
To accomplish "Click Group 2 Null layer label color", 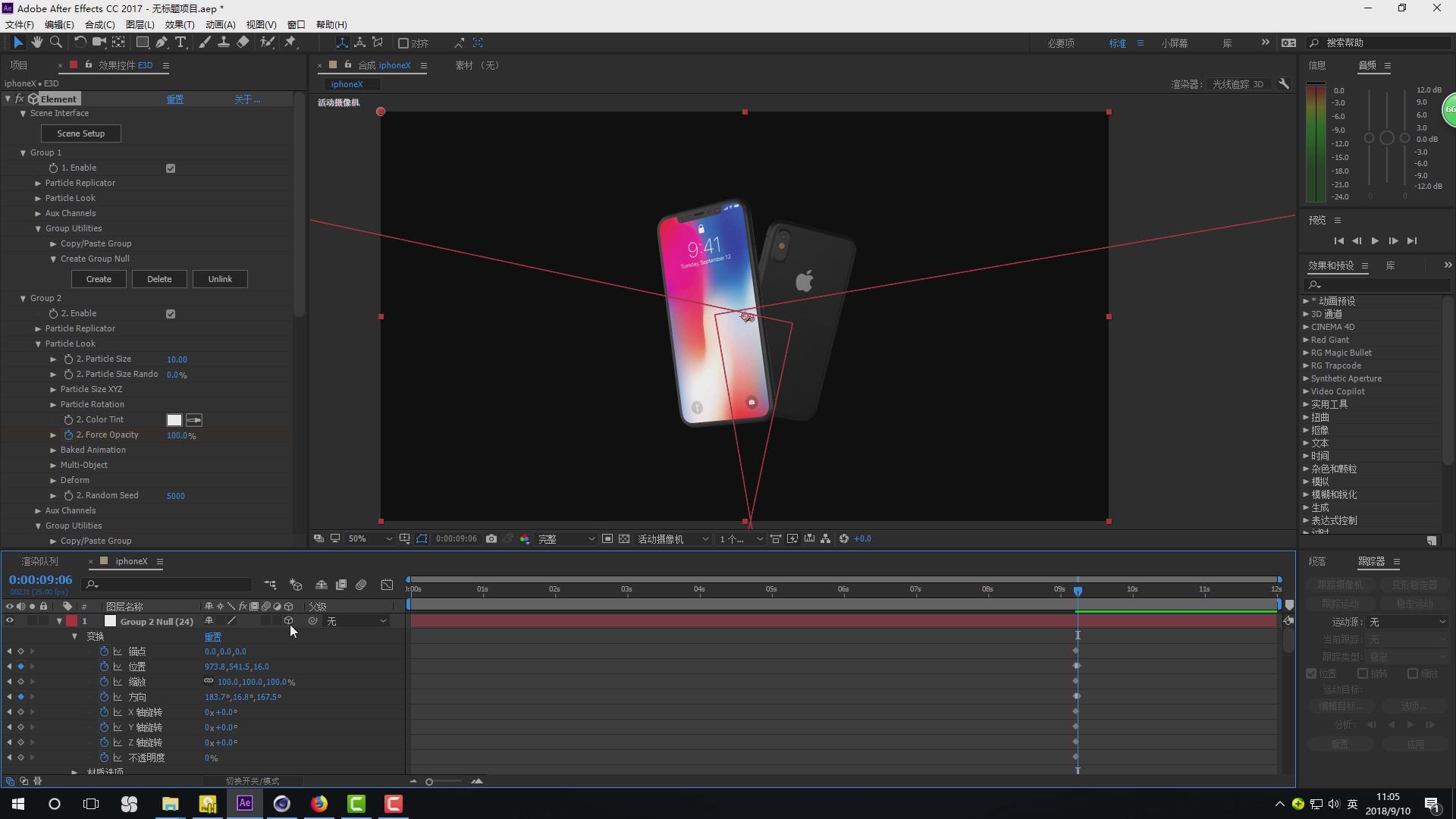I will [71, 621].
